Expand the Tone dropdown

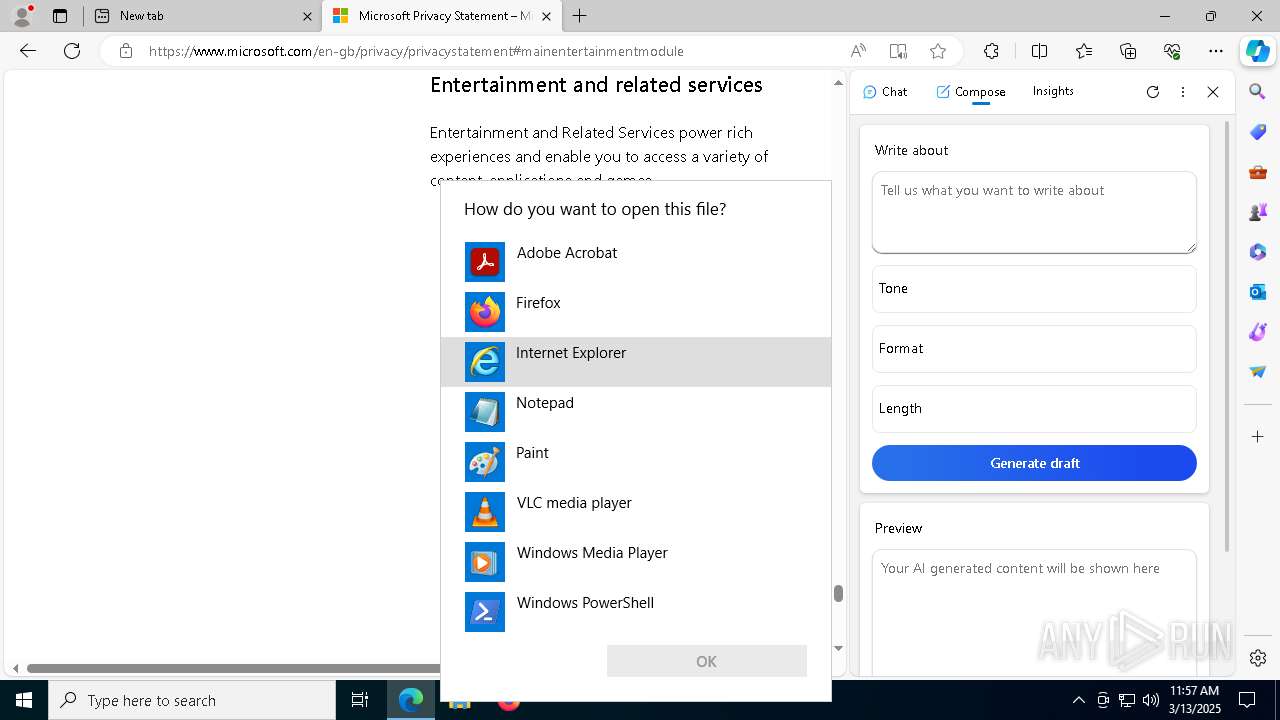1034,288
